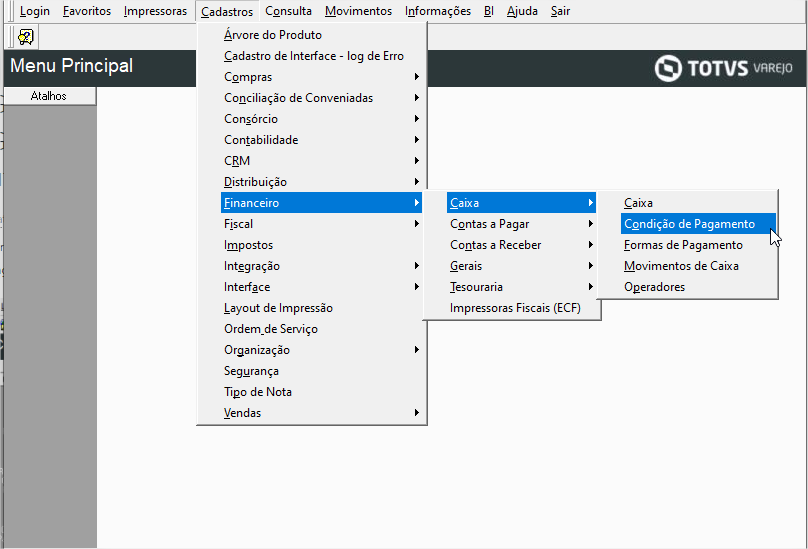Image resolution: width=808 pixels, height=549 pixels.
Task: Expand the Compras submenu
Action: pyautogui.click(x=321, y=77)
